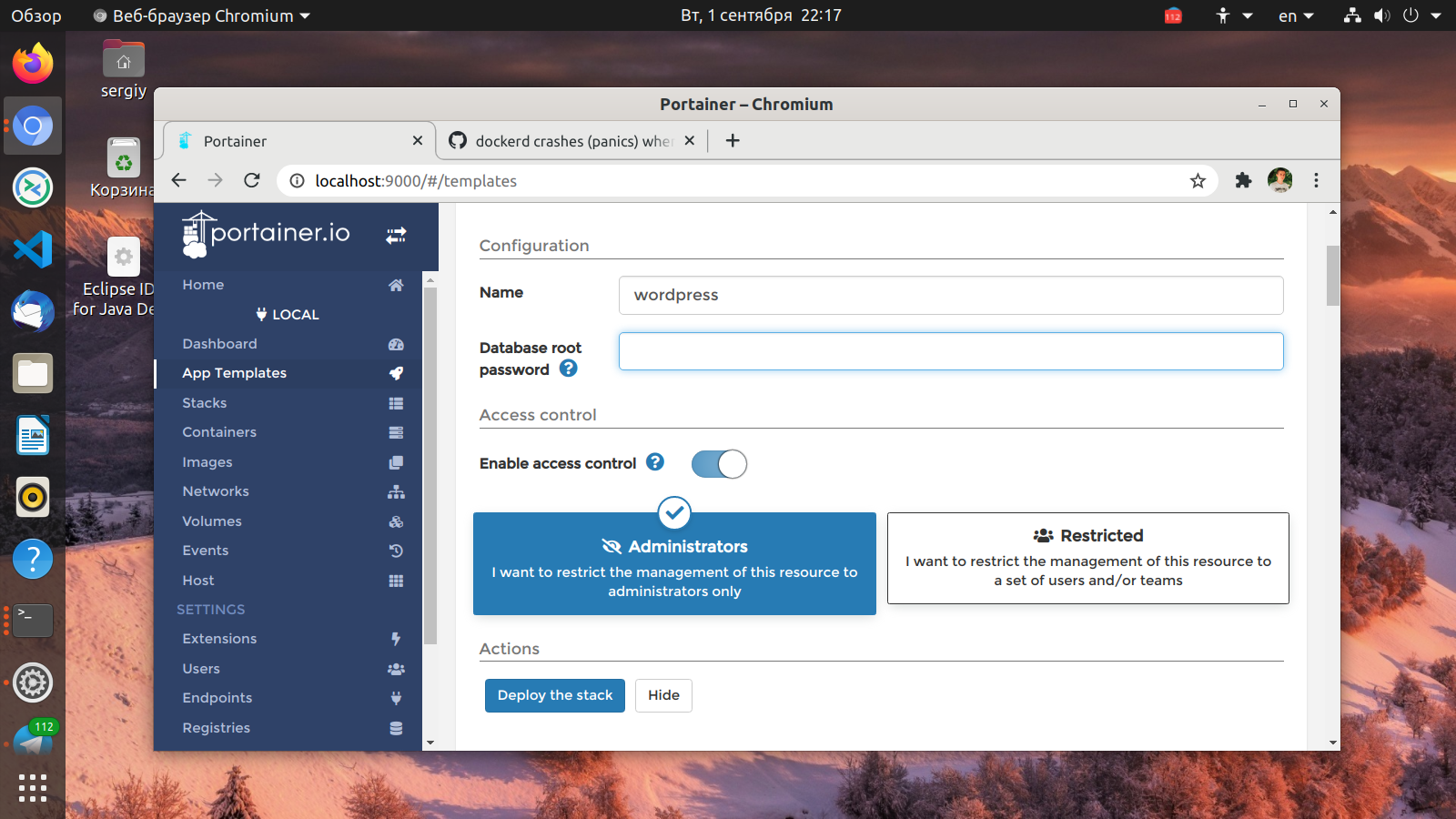Open the en keyboard language dropdown

point(1296,15)
